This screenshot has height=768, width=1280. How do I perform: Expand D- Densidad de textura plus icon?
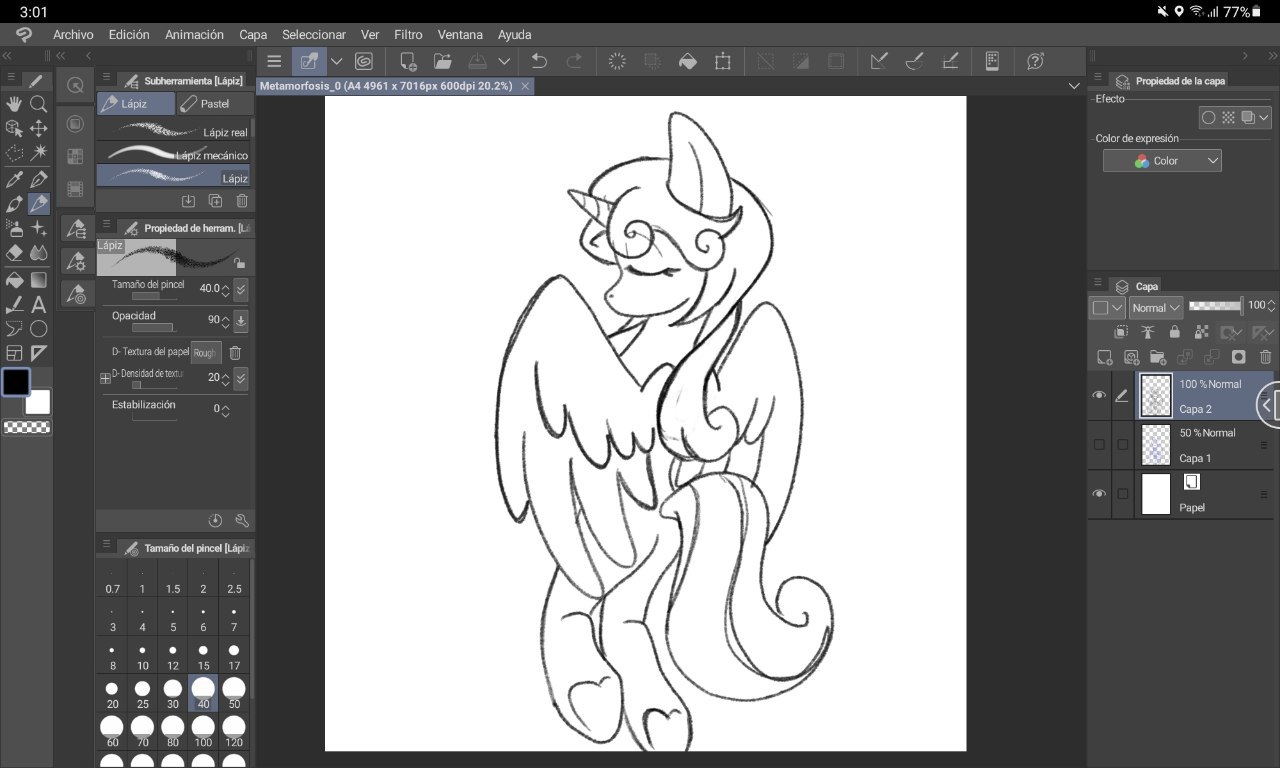[x=105, y=379]
